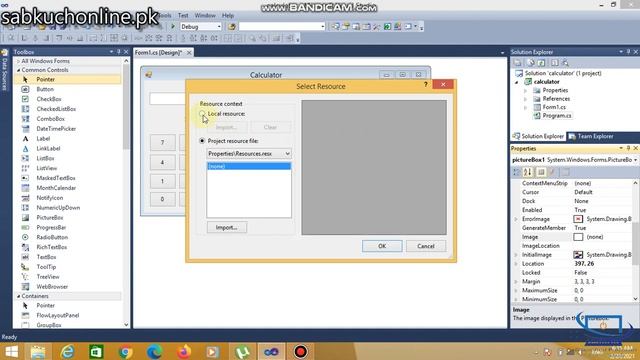Click Cancel in Select Resource dialog
This screenshot has width=640, height=360.
click(426, 246)
